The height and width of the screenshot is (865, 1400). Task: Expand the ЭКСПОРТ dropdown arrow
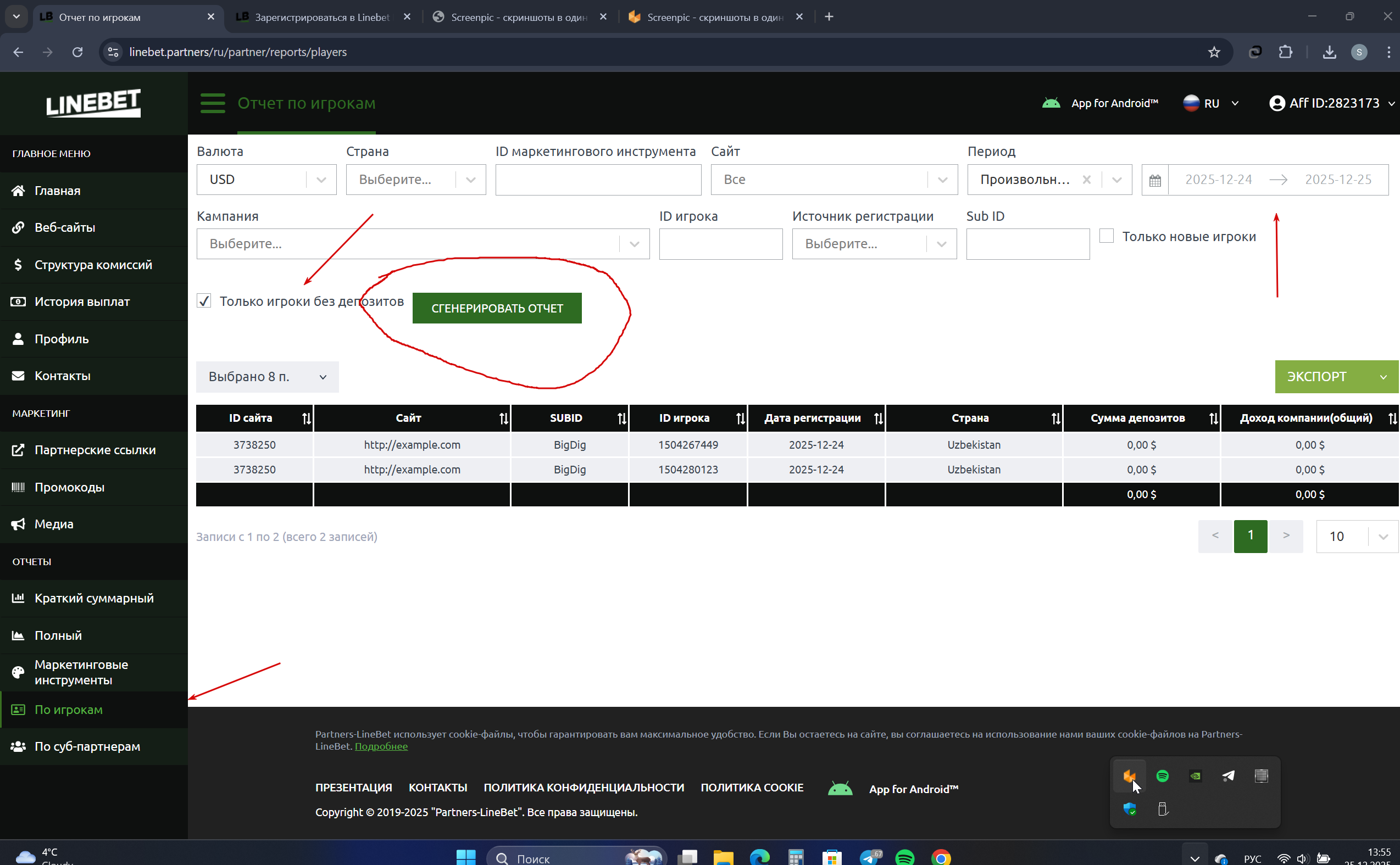click(x=1382, y=377)
